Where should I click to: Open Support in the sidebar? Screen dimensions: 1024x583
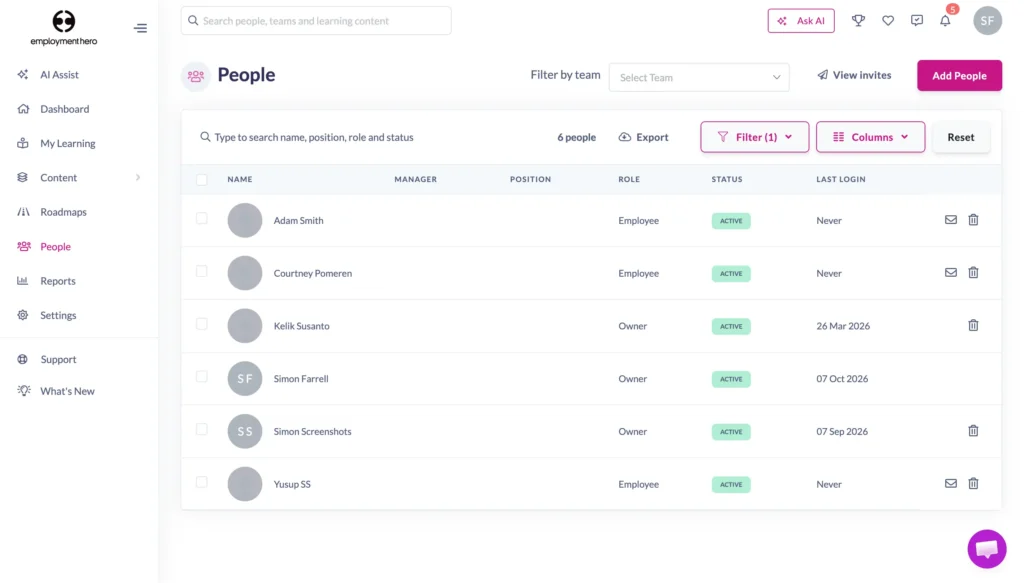pyautogui.click(x=58, y=359)
